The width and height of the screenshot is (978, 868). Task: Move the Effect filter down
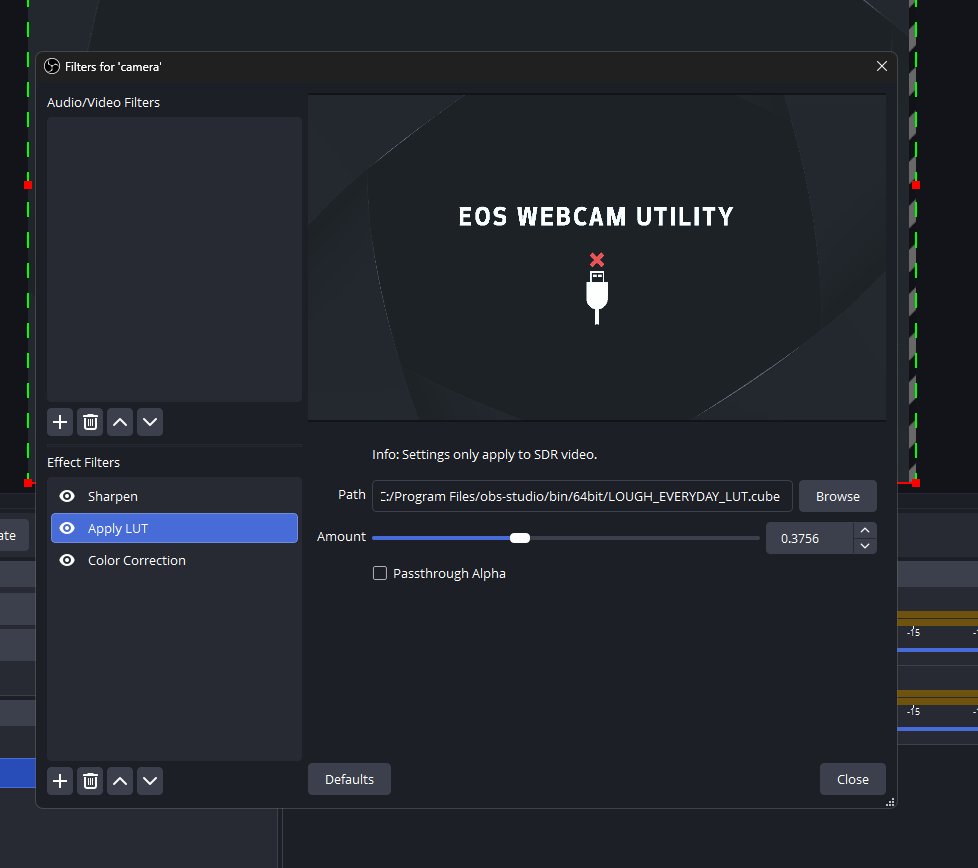coord(150,781)
